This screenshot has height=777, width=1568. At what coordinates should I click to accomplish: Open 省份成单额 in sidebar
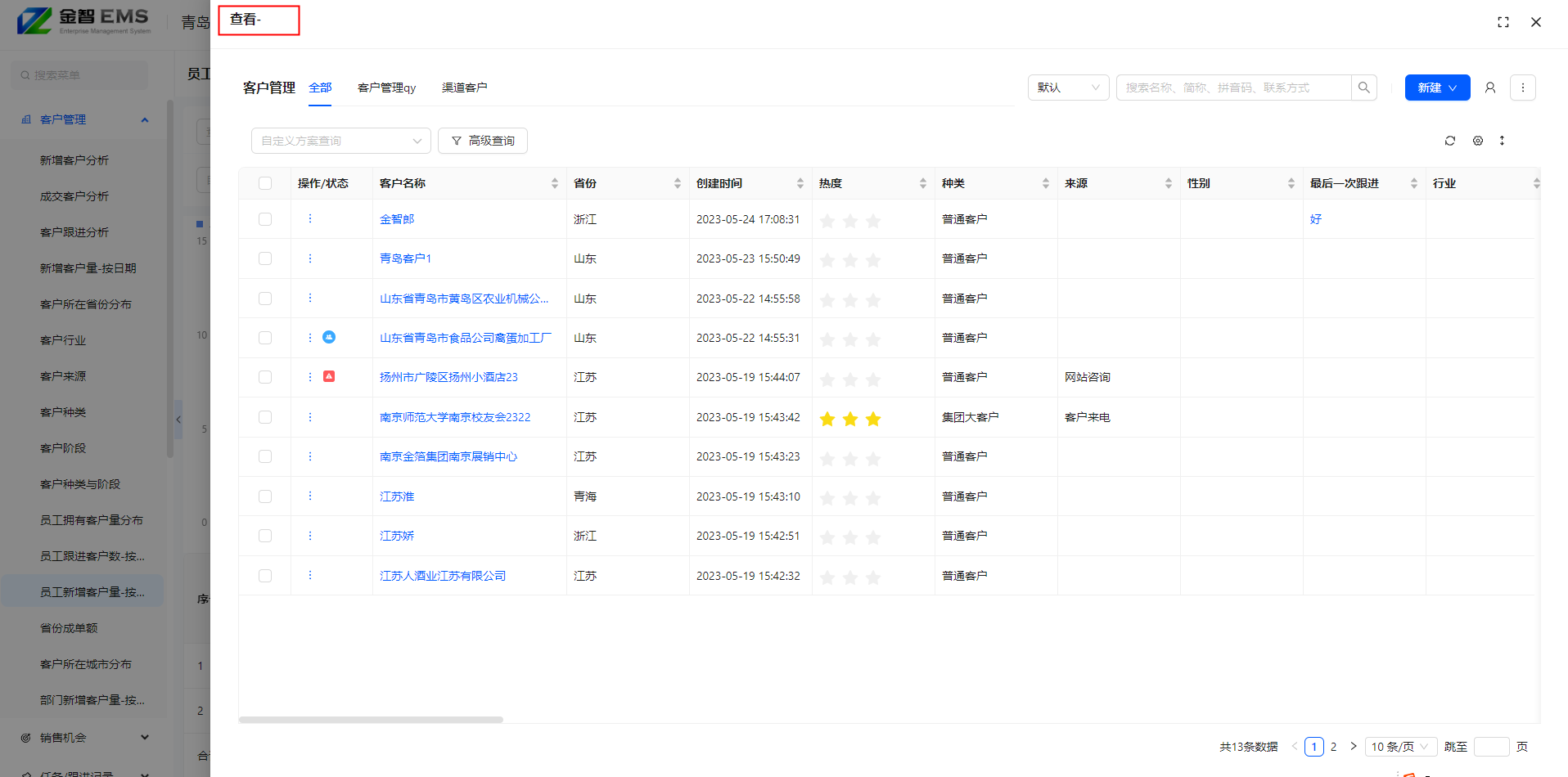69,628
